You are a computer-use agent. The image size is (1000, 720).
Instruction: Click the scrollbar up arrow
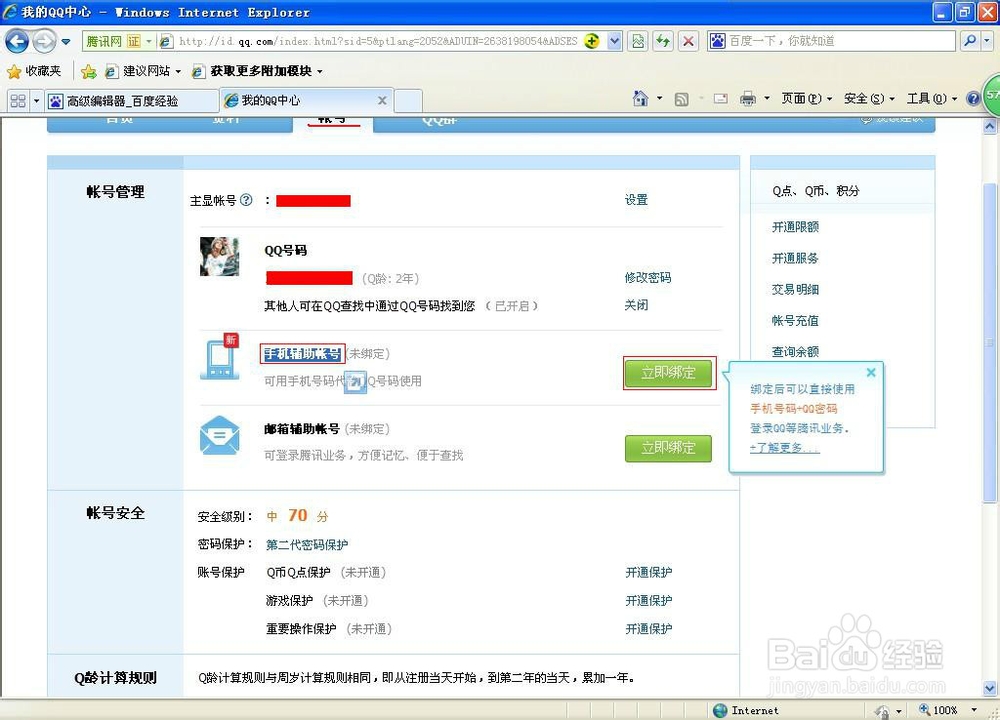pos(990,126)
